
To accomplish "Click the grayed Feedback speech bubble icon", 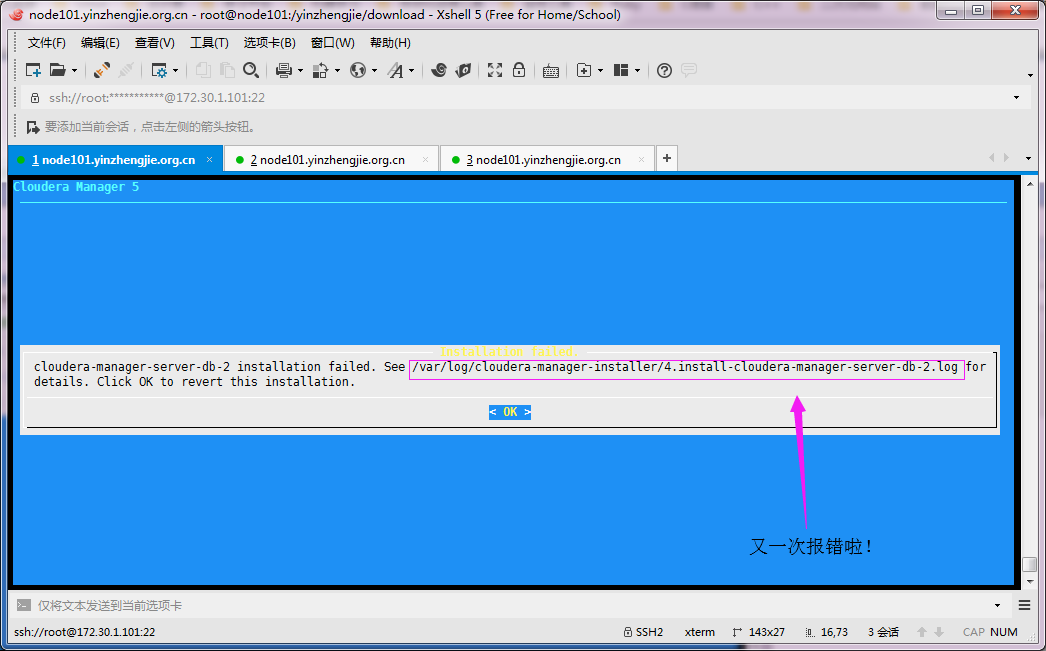I will 689,69.
